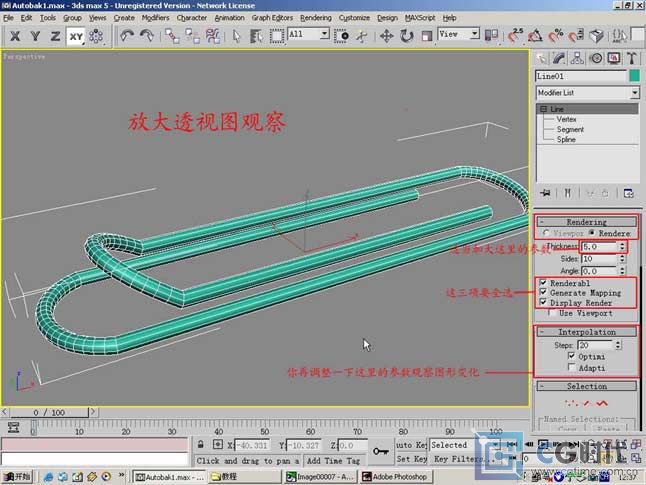Click the Sides value field
Screen dimensions: 646x485
tap(599, 258)
